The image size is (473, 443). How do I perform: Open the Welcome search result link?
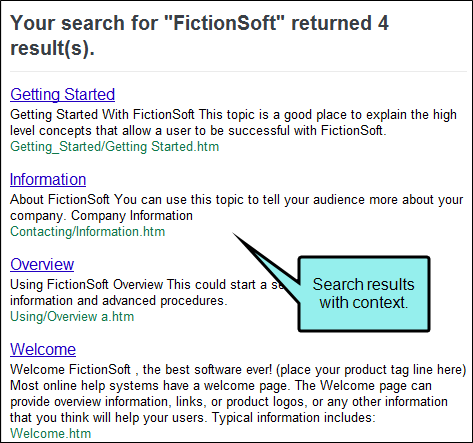click(x=43, y=349)
